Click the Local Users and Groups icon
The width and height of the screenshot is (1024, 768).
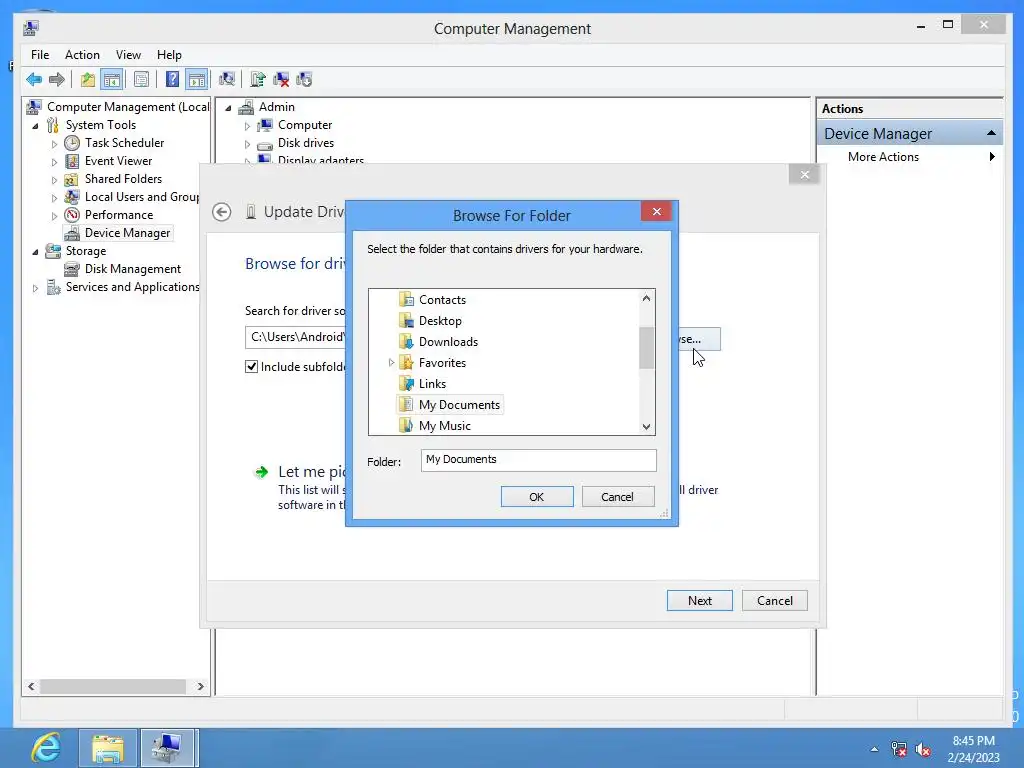(72, 197)
